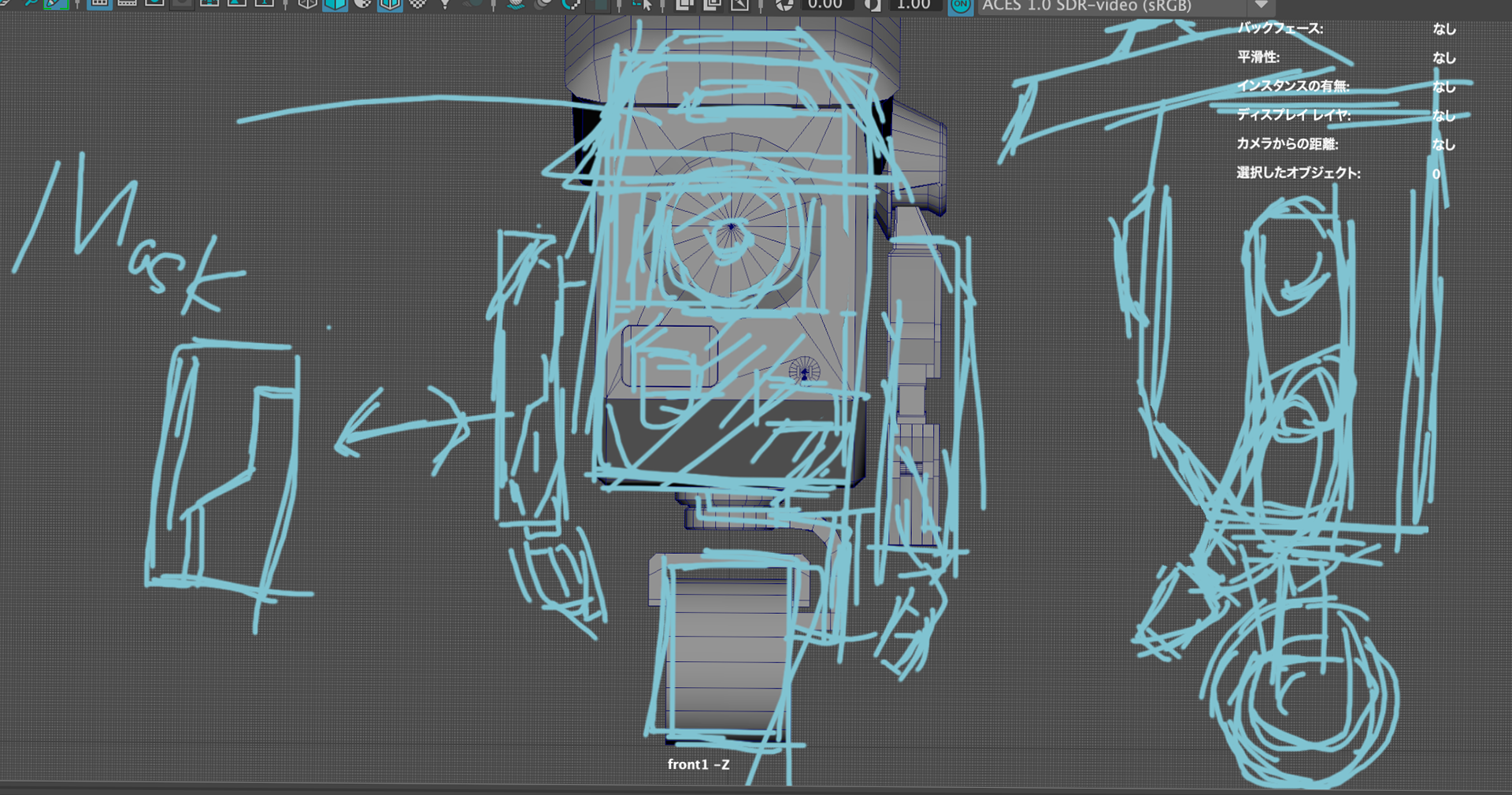Click the gamma value field 1.00

click(916, 4)
